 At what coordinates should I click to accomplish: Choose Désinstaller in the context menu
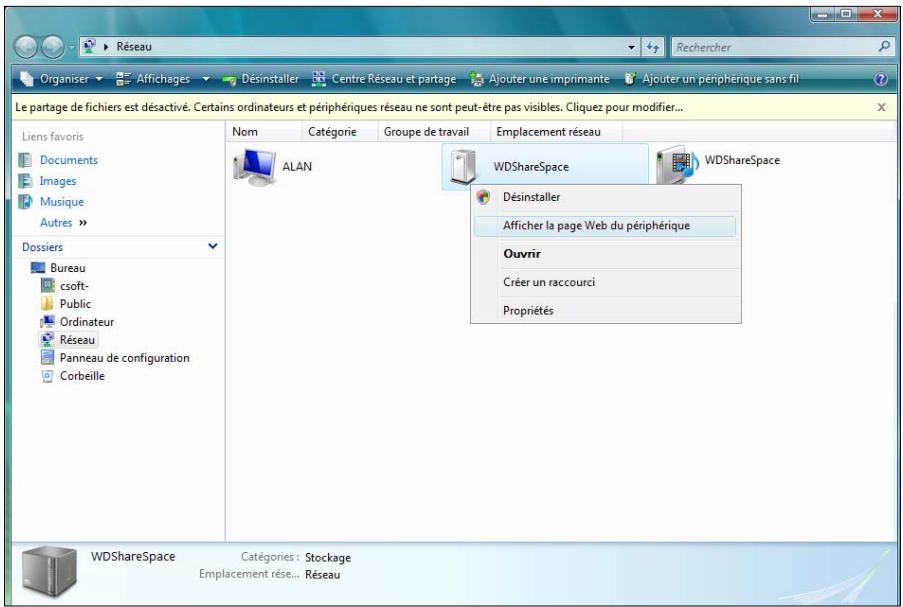[605, 197]
